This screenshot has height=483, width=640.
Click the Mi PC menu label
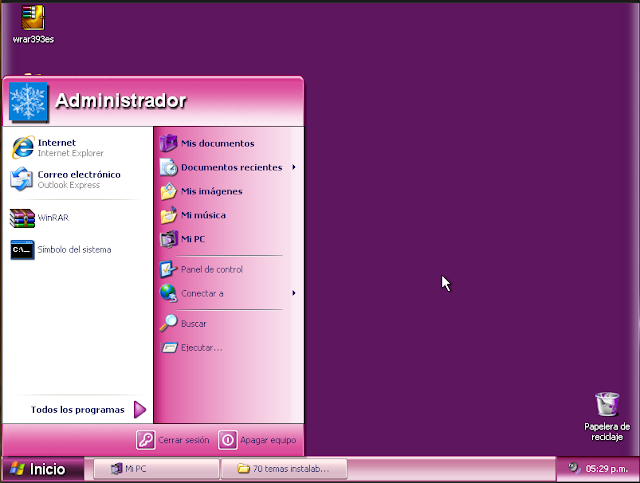coord(193,239)
